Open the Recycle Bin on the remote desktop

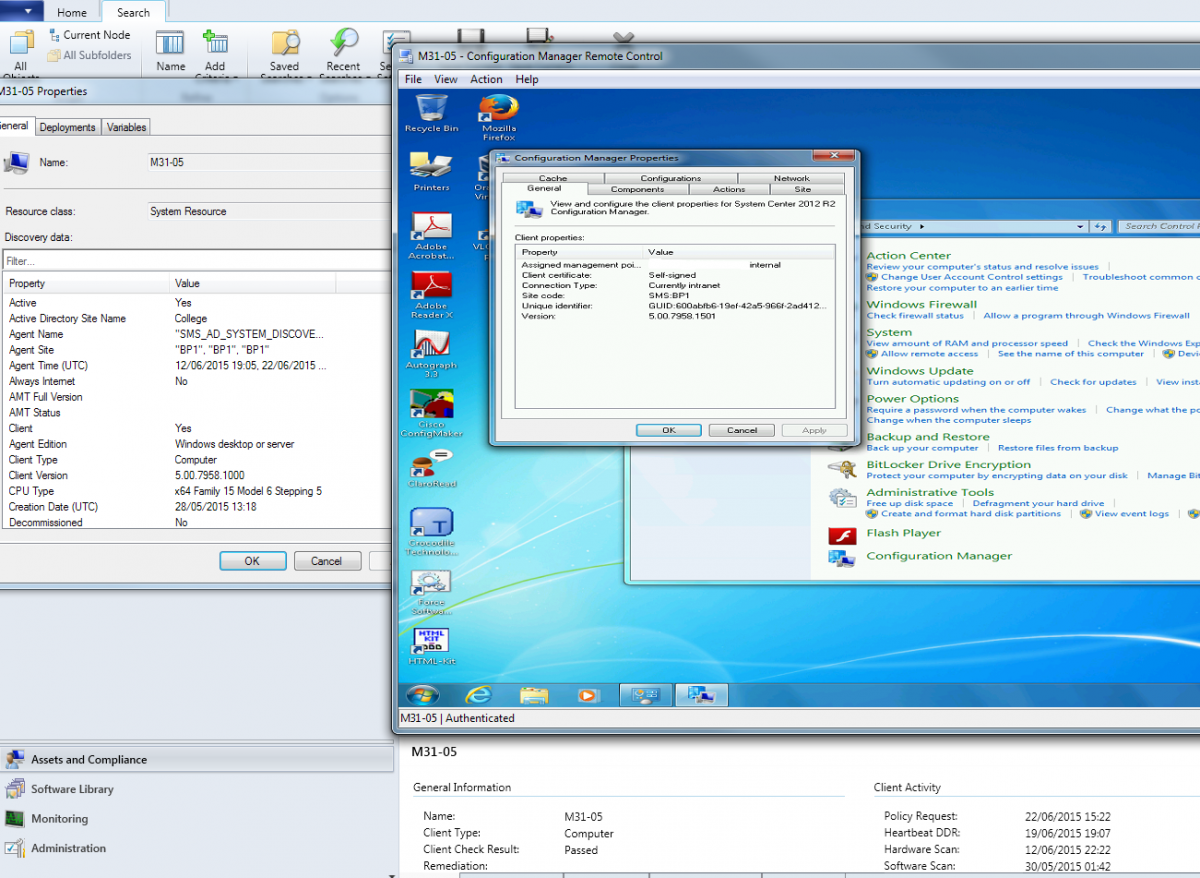pyautogui.click(x=431, y=113)
